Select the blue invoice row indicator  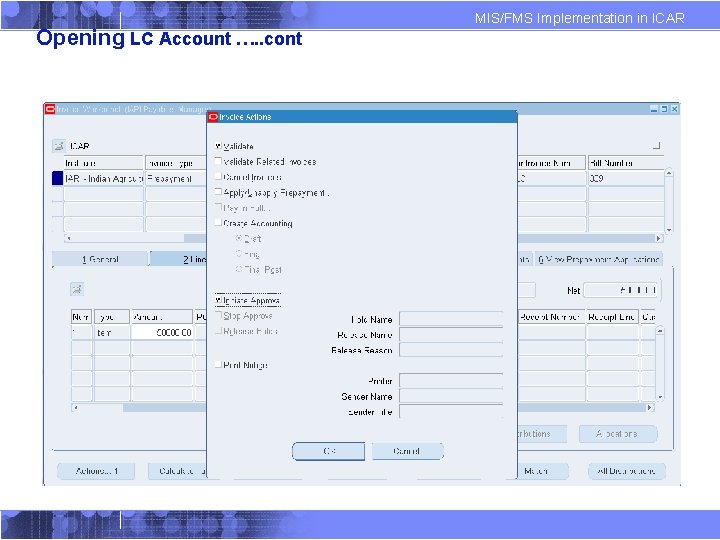pos(57,178)
